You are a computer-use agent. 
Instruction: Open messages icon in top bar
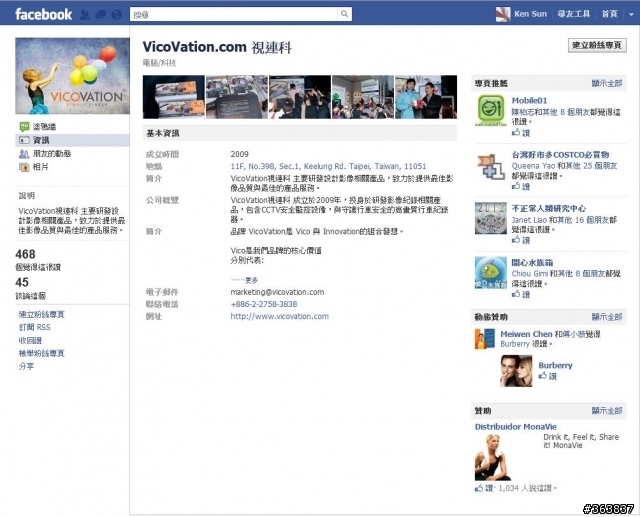tap(100, 15)
